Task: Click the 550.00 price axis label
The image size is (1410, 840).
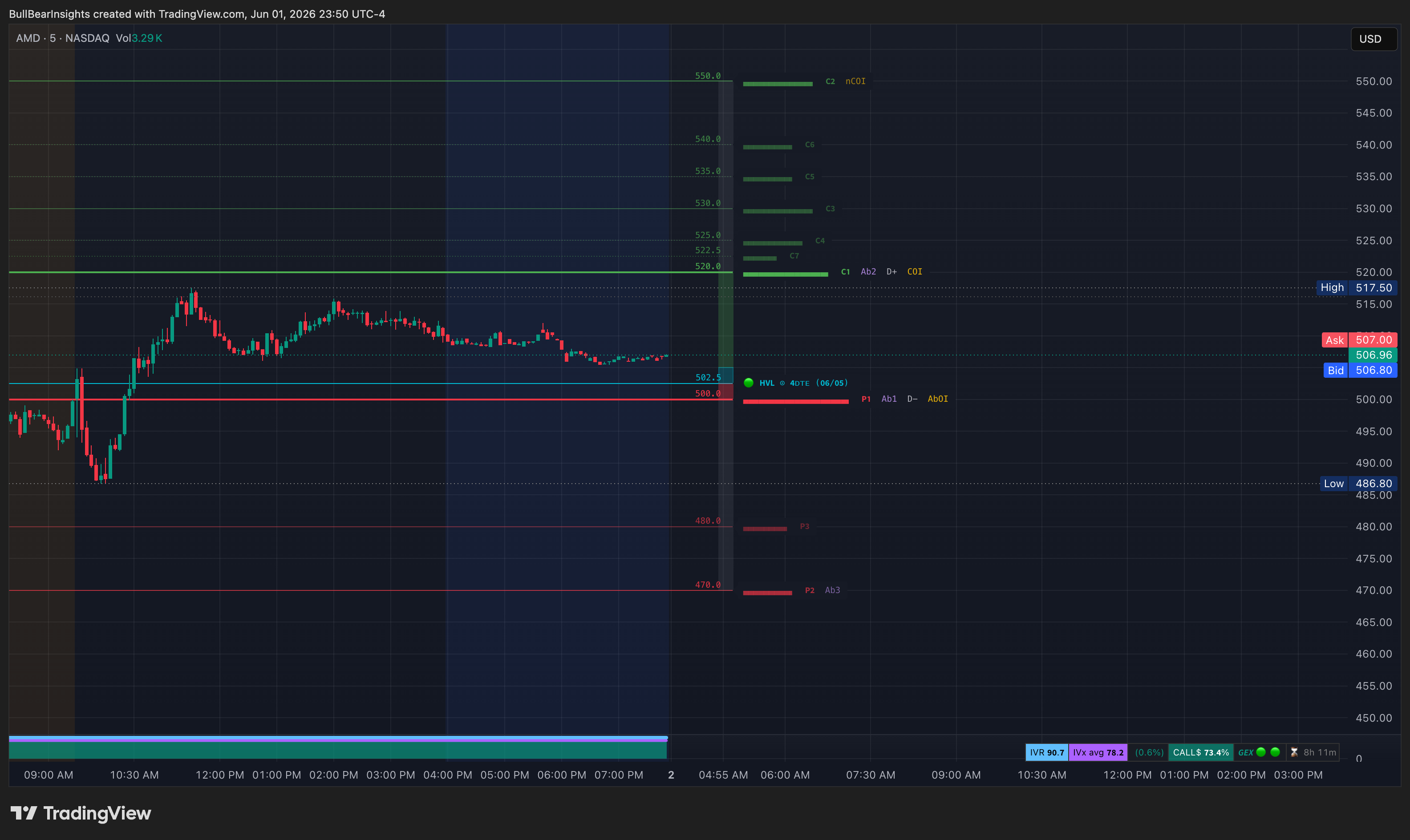Action: [1374, 81]
